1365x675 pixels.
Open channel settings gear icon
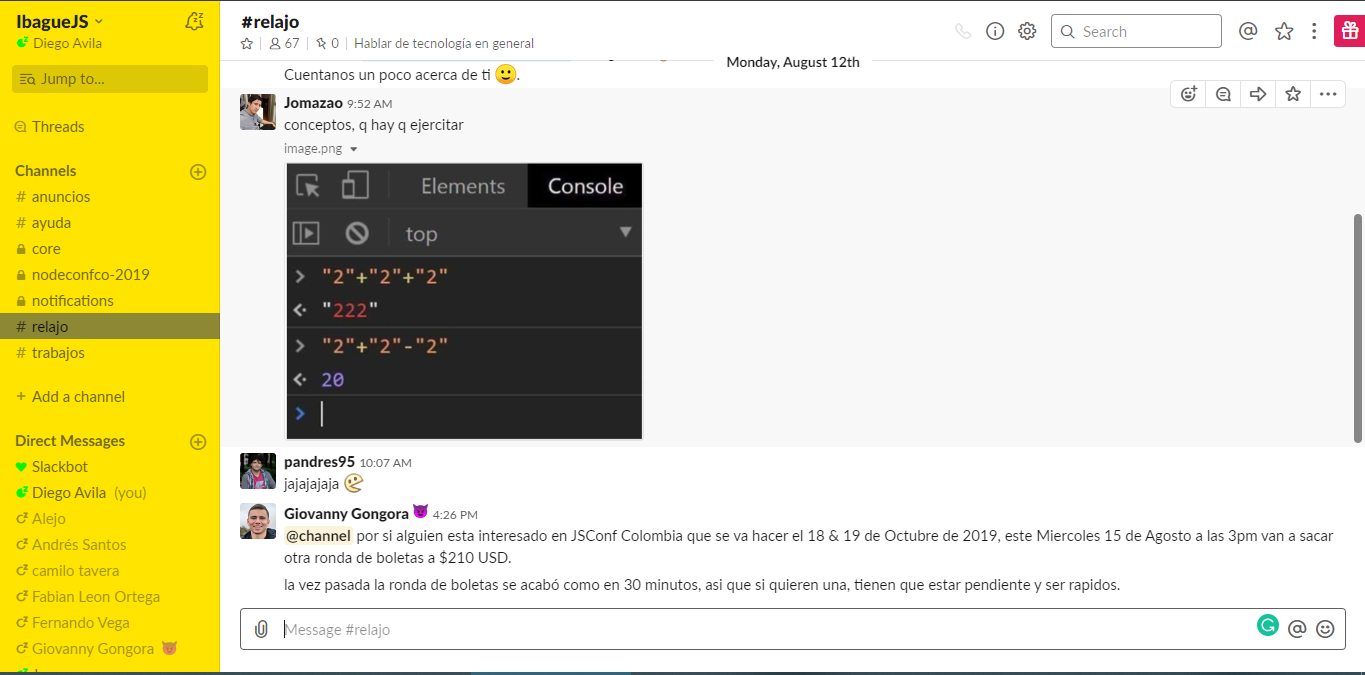click(x=1027, y=31)
